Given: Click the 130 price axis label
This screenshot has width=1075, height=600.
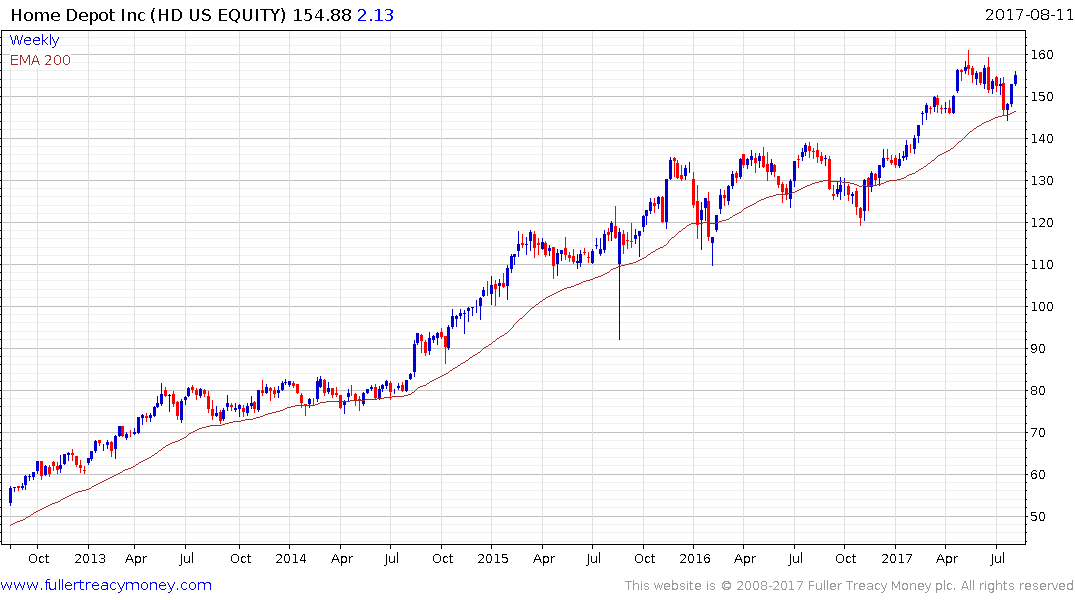Looking at the screenshot, I should point(1042,181).
